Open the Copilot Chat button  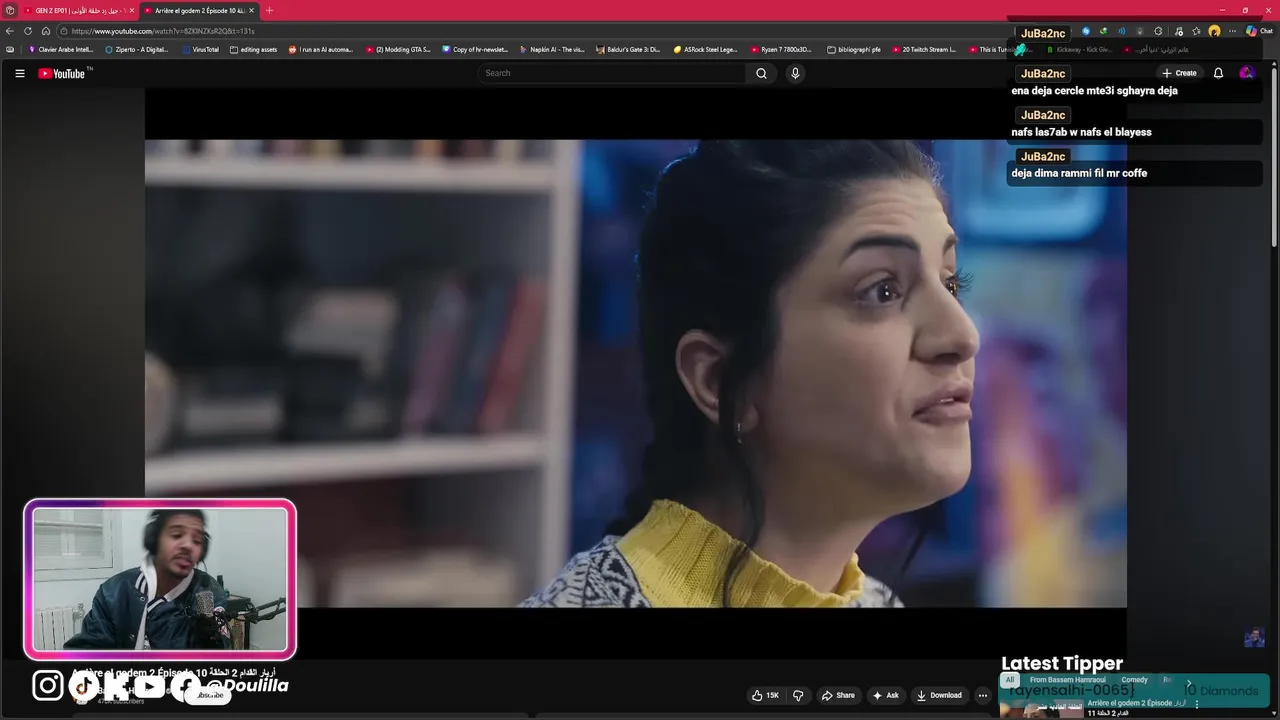click(x=1259, y=31)
